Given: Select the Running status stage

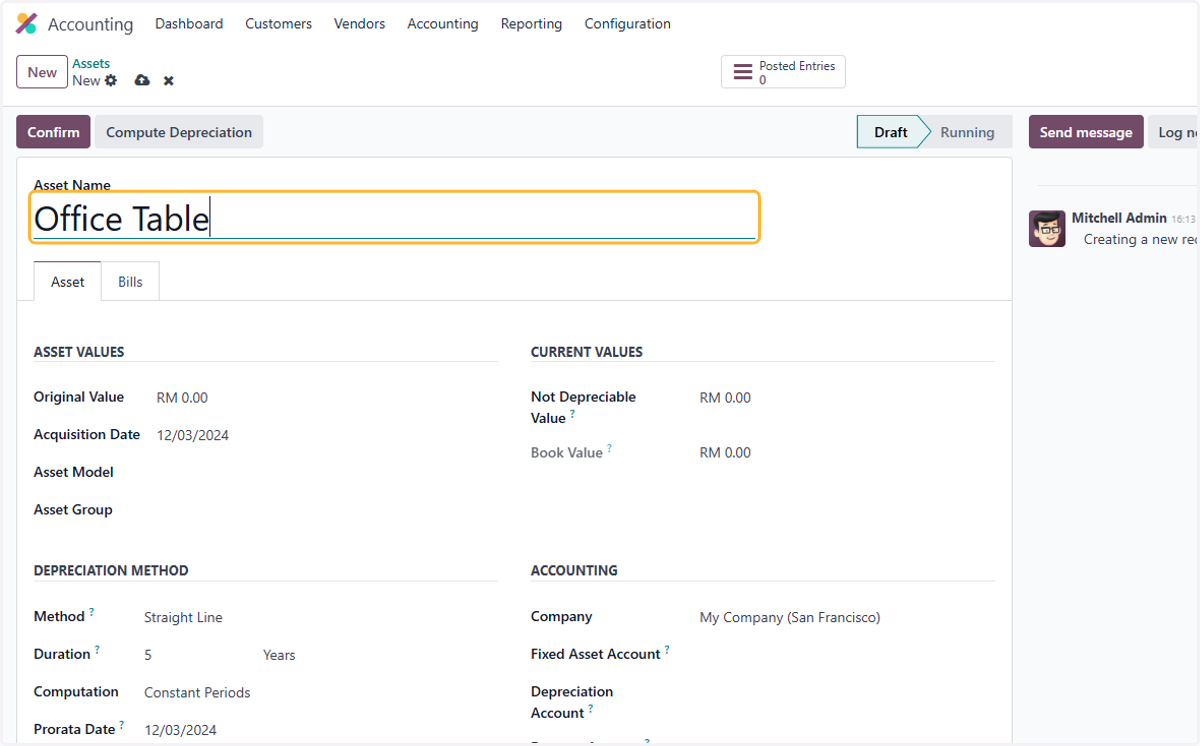Looking at the screenshot, I should [967, 132].
